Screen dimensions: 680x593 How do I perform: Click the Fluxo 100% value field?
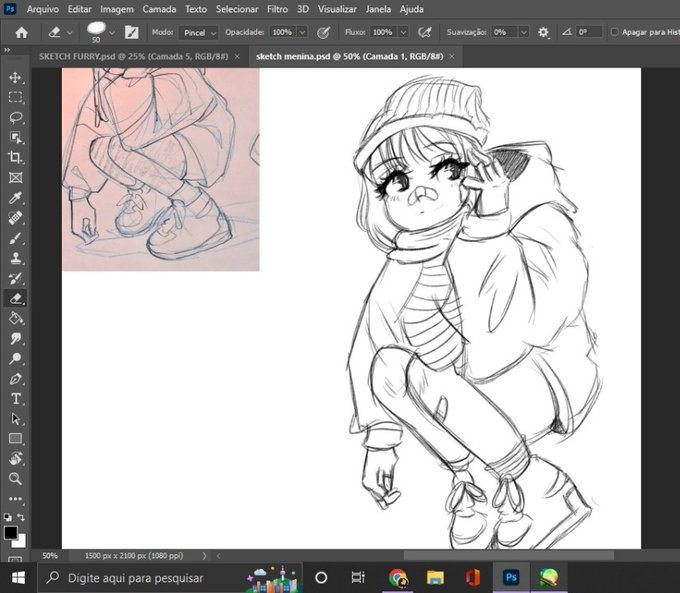coord(384,32)
